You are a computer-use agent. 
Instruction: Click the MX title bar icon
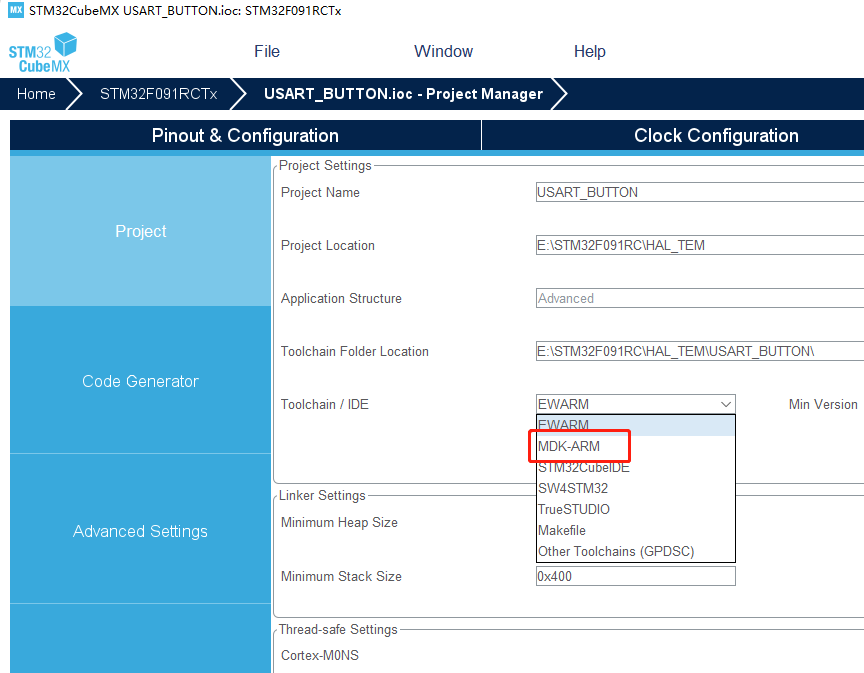(x=16, y=10)
